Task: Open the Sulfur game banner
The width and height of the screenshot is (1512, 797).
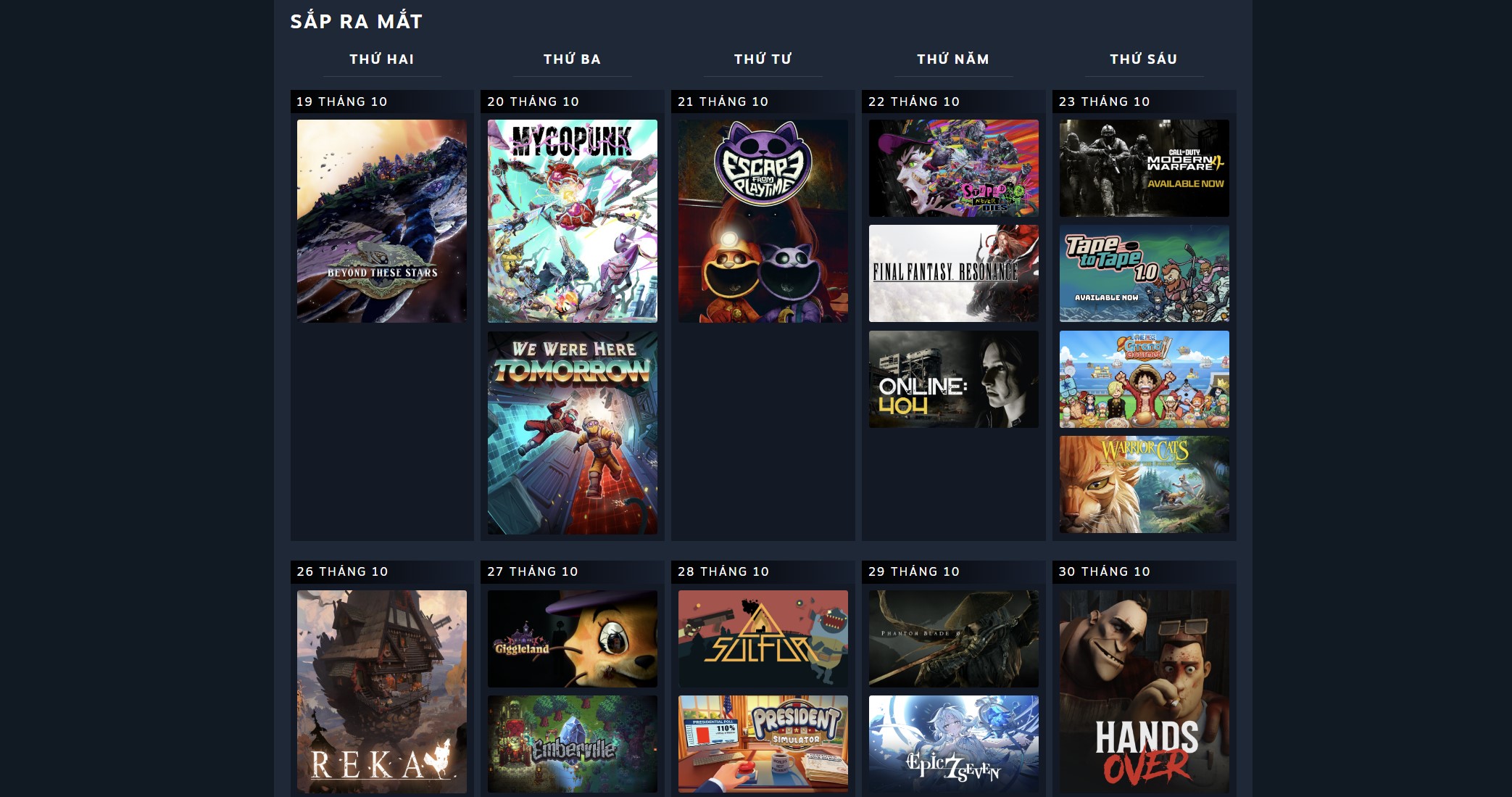Action: point(763,639)
